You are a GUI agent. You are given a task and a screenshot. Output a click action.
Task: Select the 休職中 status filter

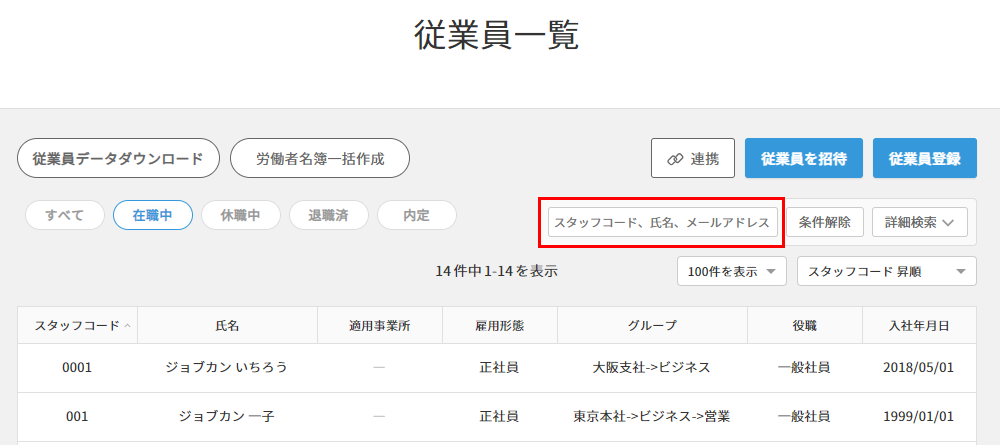tap(241, 215)
